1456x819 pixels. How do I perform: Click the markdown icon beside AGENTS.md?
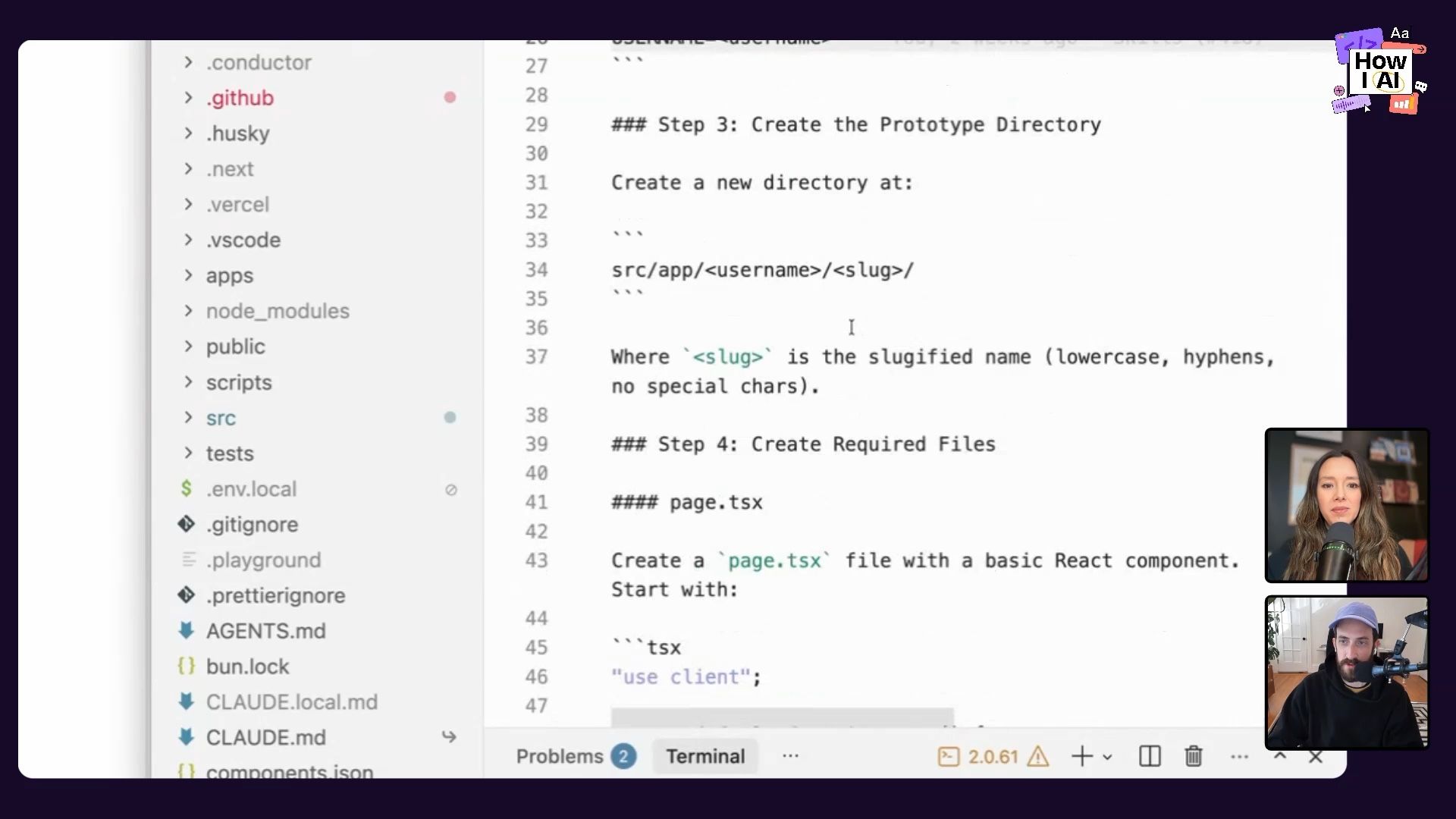click(187, 630)
